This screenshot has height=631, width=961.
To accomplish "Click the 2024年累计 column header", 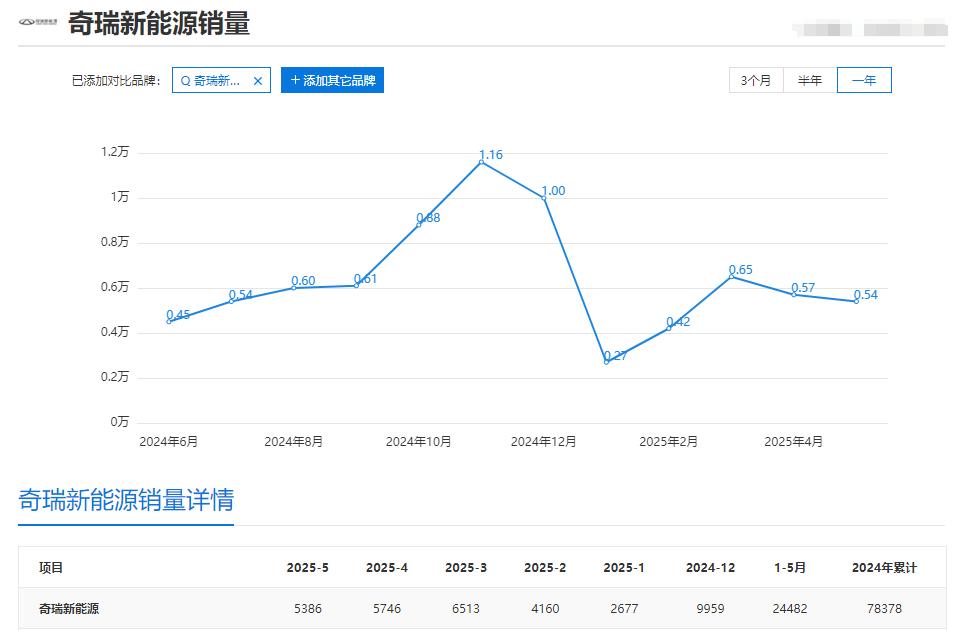I will pos(884,568).
